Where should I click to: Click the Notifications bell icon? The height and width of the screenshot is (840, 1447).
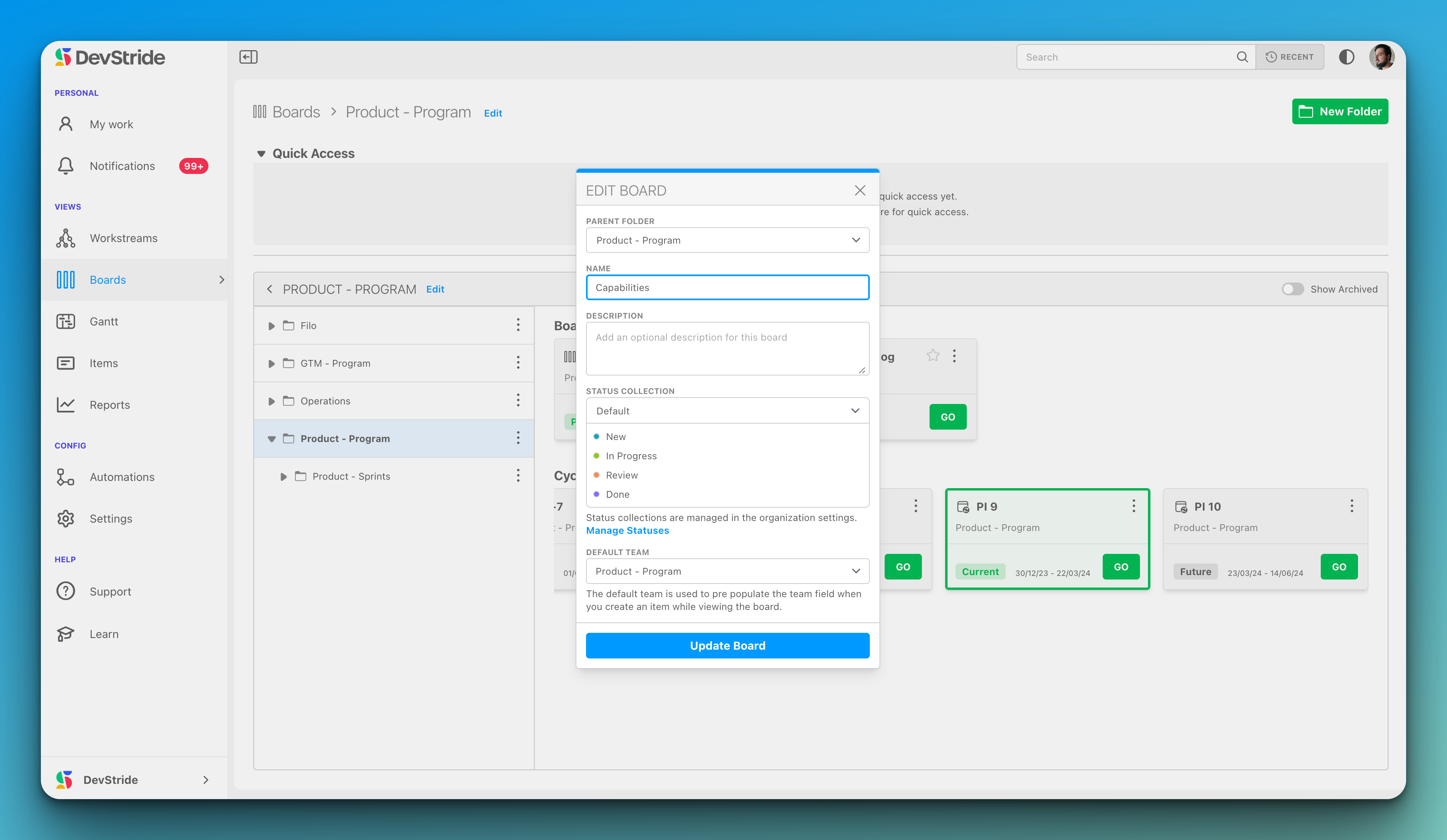[67, 165]
